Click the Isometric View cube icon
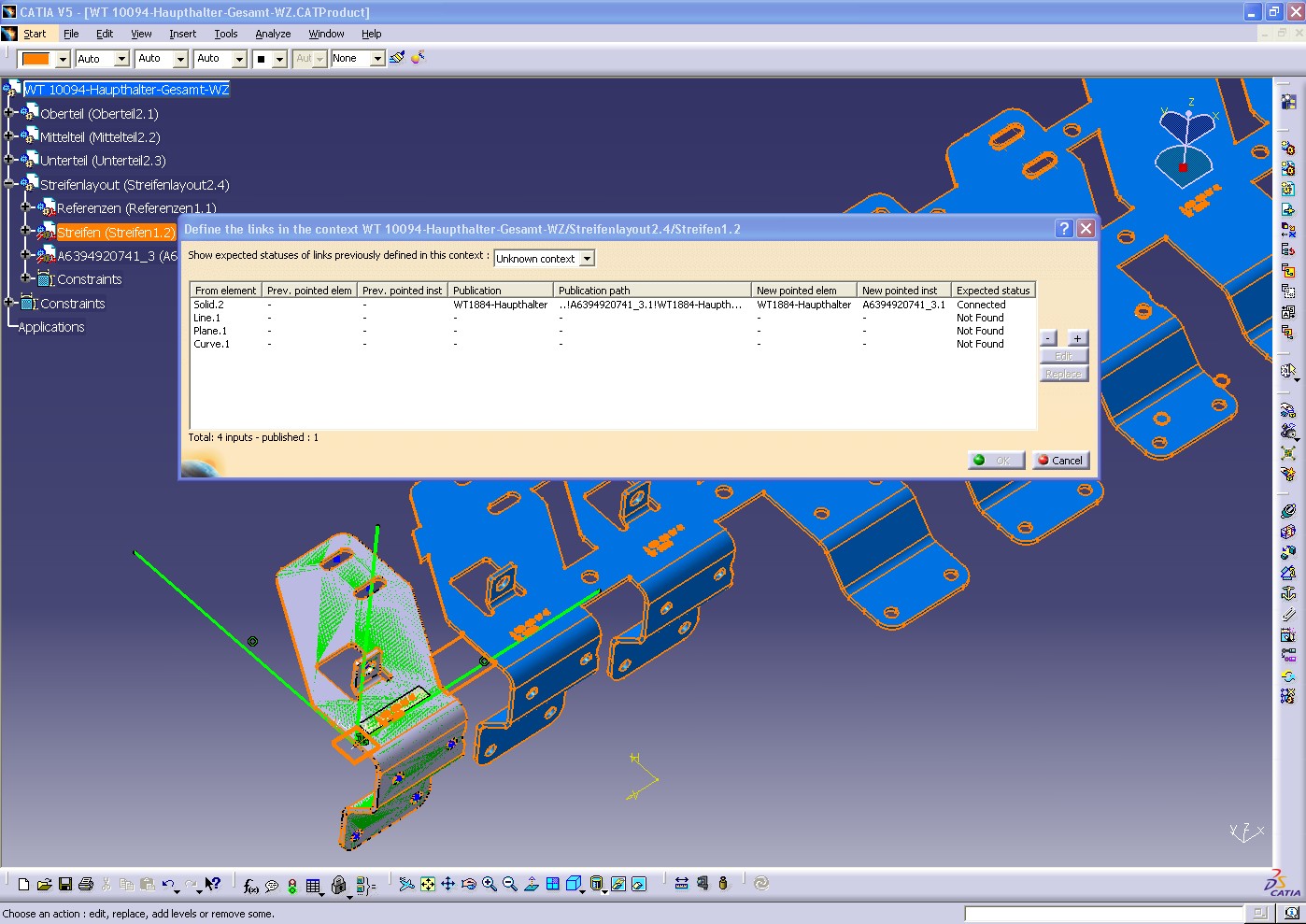 pos(574,884)
